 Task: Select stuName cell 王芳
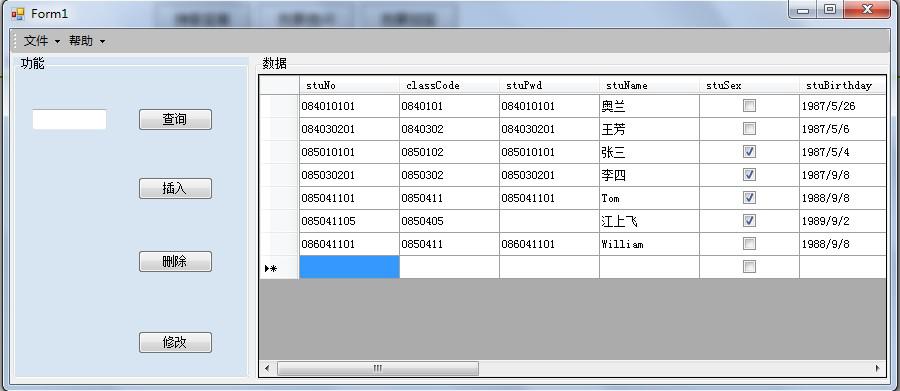point(649,129)
